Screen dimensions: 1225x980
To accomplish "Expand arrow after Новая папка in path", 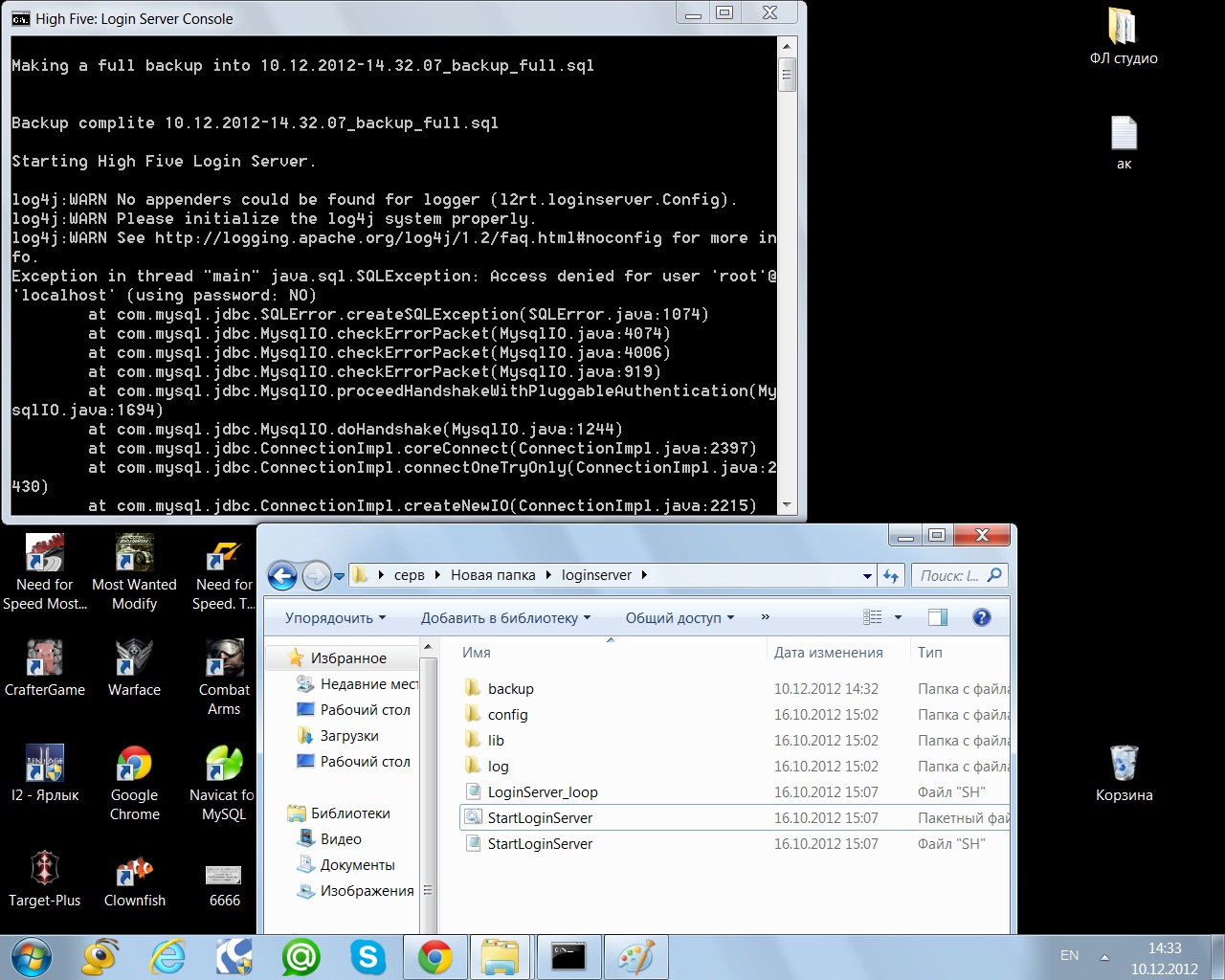I will click(x=549, y=575).
